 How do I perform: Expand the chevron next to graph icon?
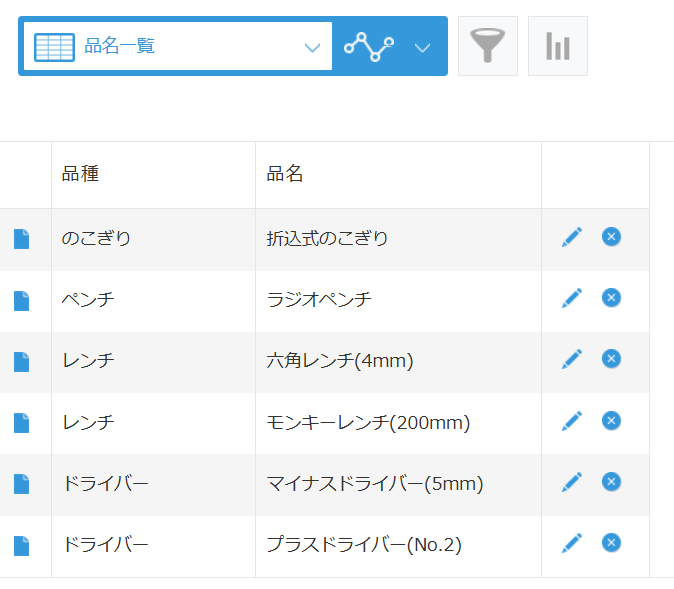423,48
